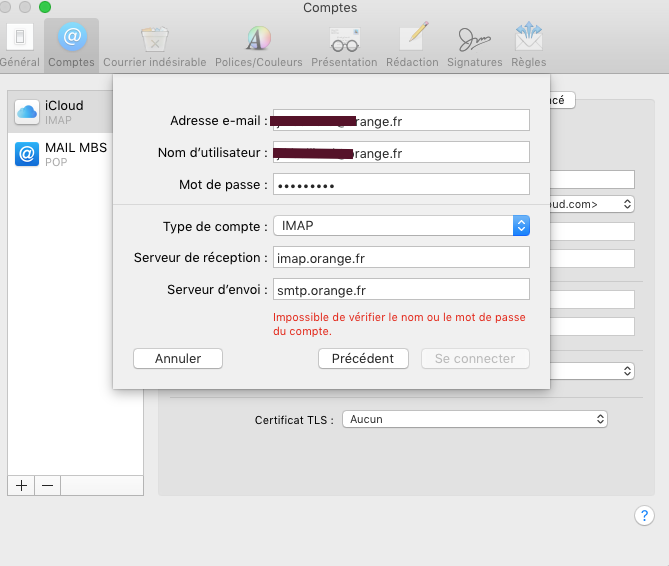
Task: Click the Annuler button
Action: (x=178, y=358)
